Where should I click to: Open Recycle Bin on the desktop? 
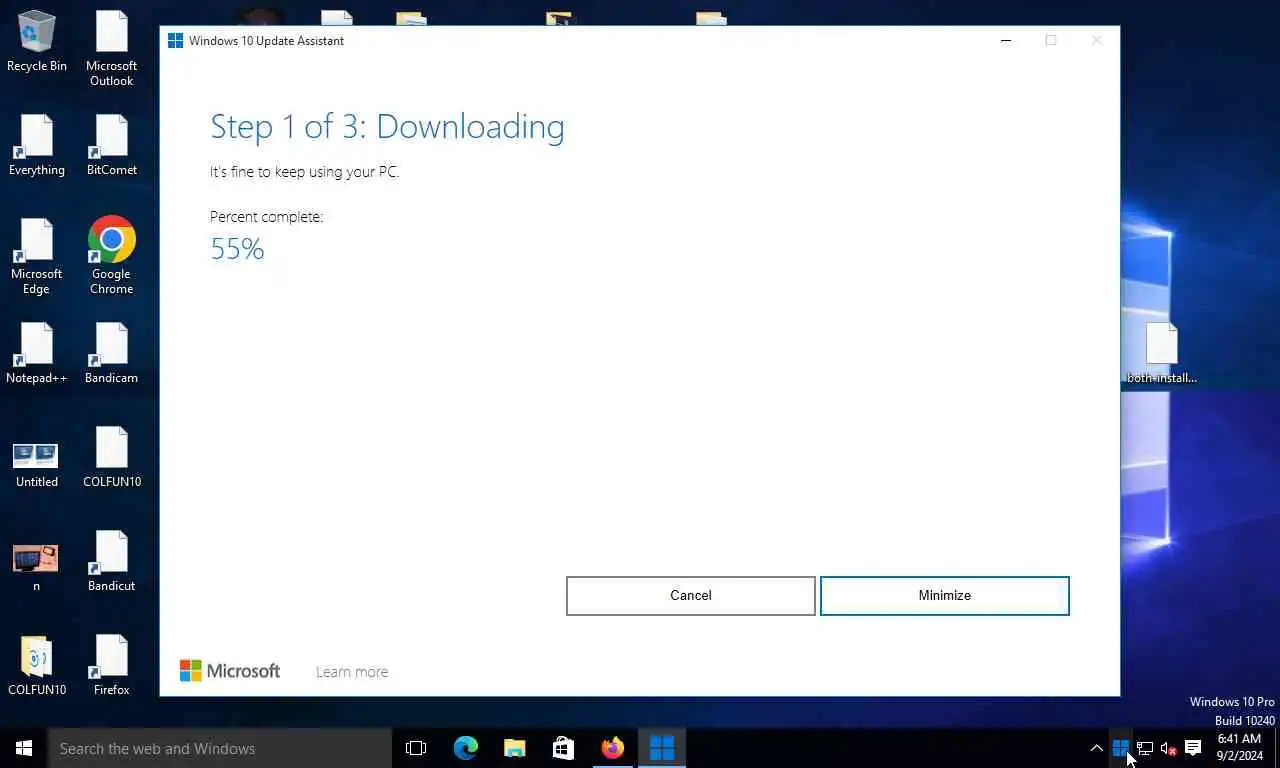[x=37, y=42]
